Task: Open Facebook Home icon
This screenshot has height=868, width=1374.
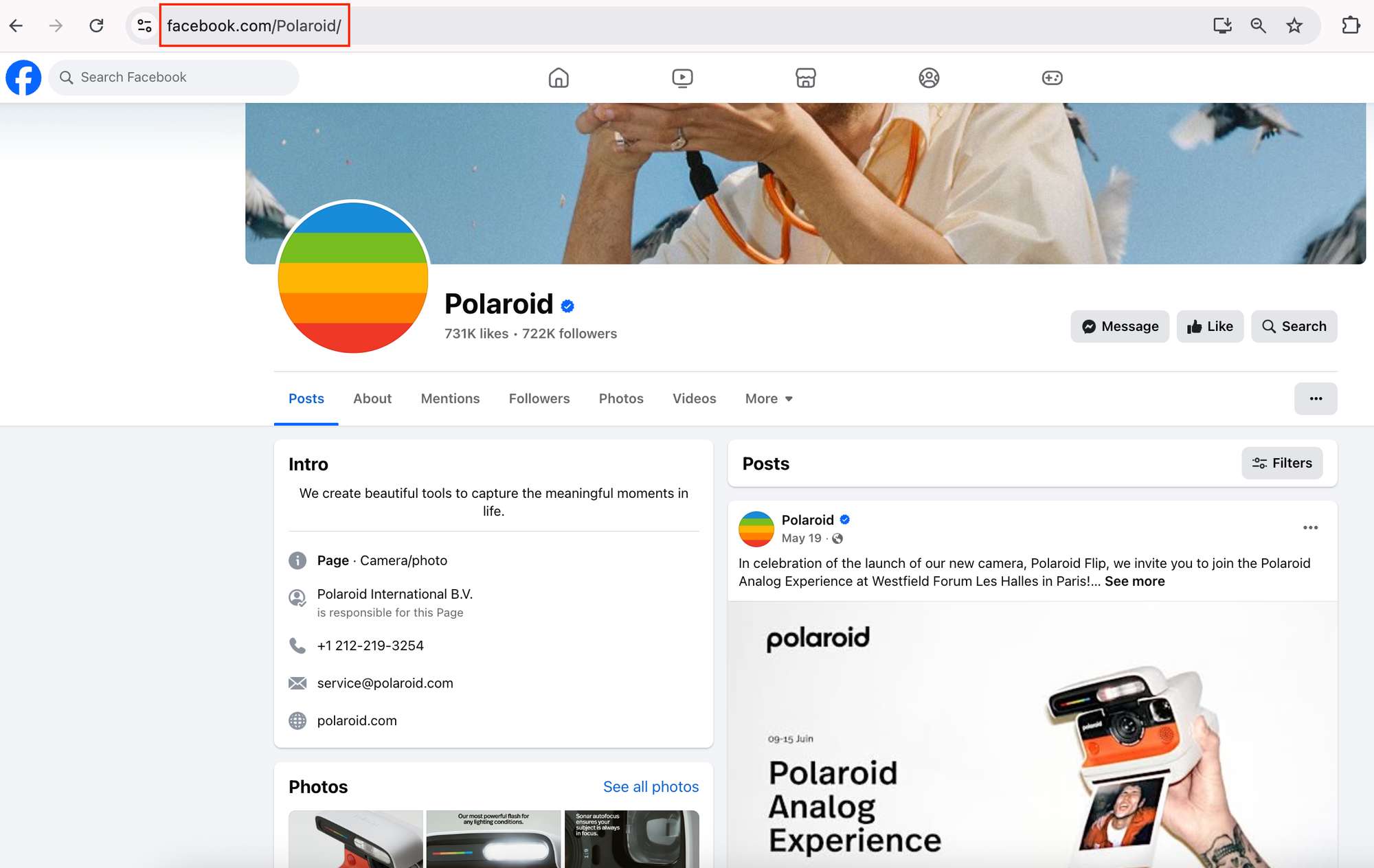Action: (559, 78)
